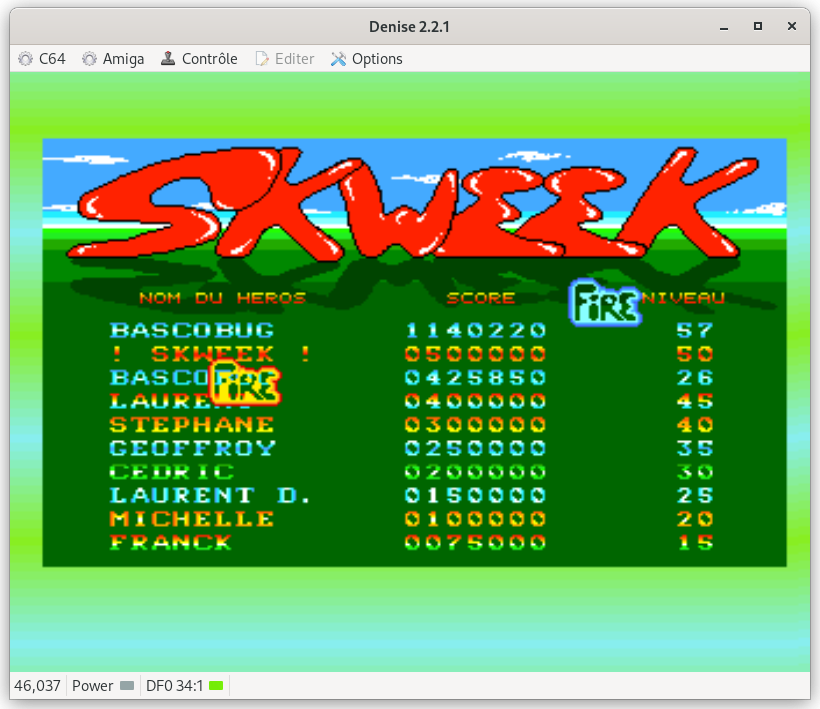Click the level value 25
Screen dimensions: 820x709
coord(695,495)
